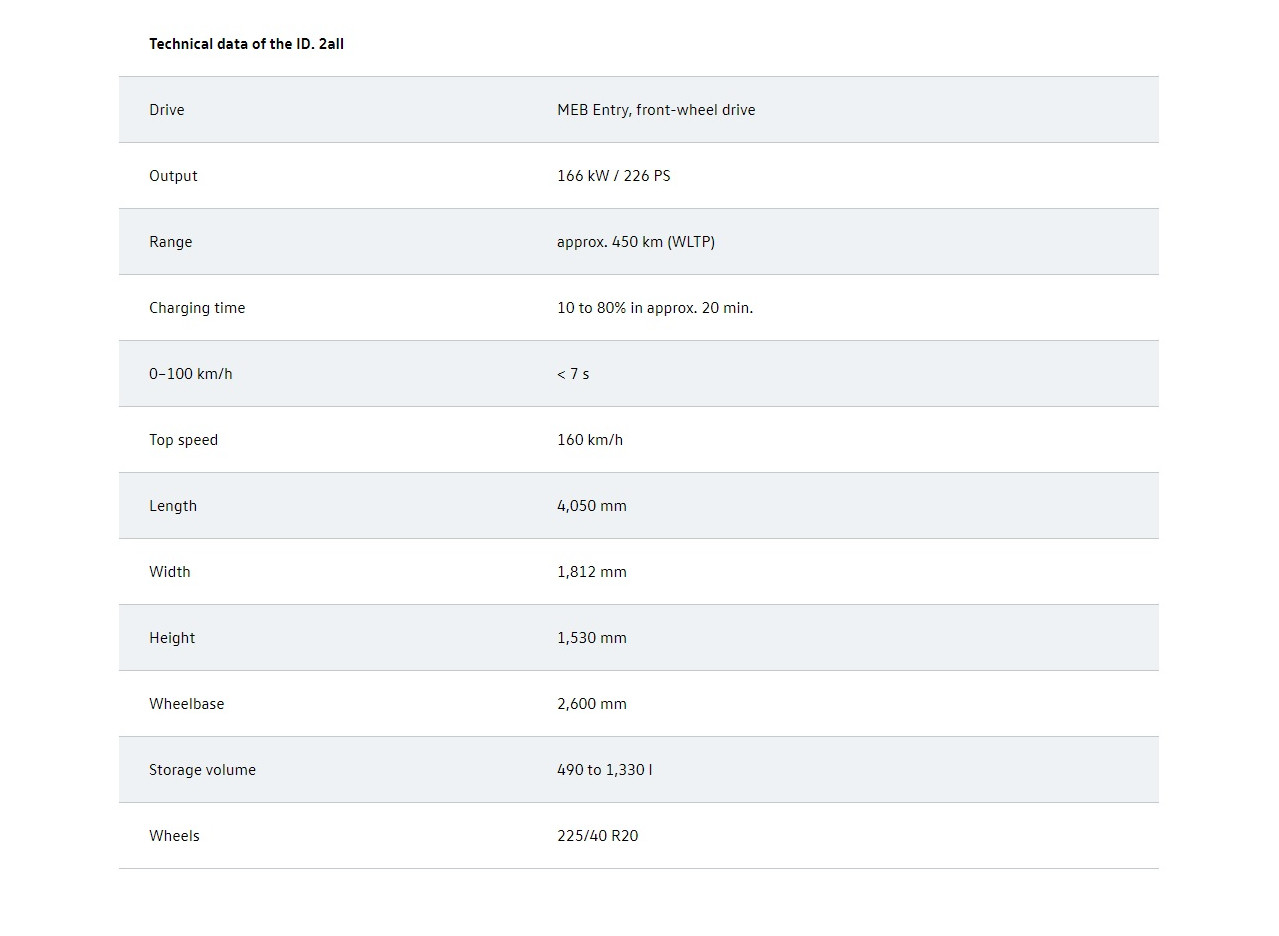The height and width of the screenshot is (936, 1279).
Task: Click the 'Wheels' row label
Action: 174,836
